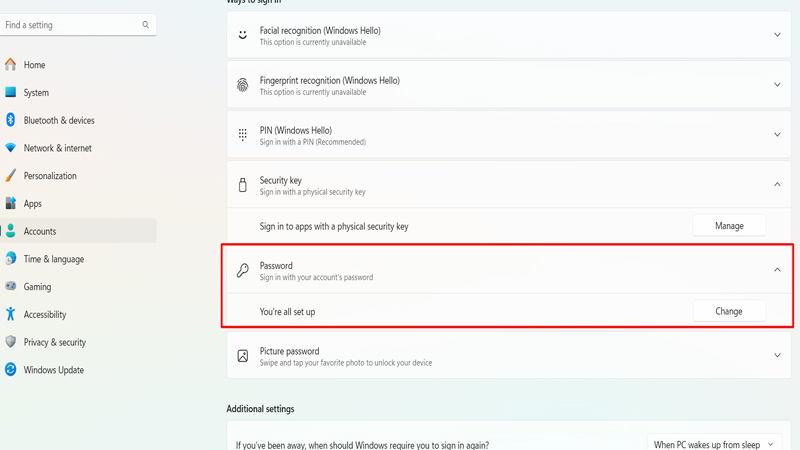Click the Windows Update icon
The width and height of the screenshot is (800, 450).
[x=11, y=370]
